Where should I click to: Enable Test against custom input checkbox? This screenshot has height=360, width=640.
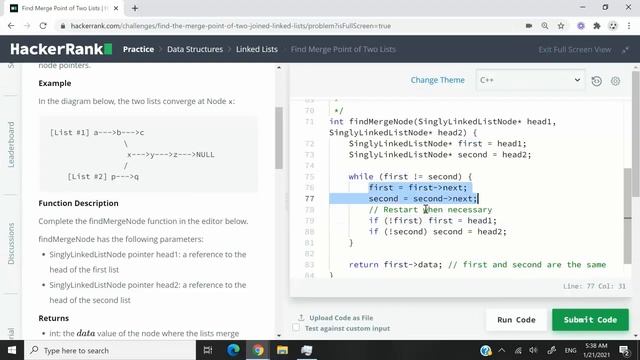(296, 328)
